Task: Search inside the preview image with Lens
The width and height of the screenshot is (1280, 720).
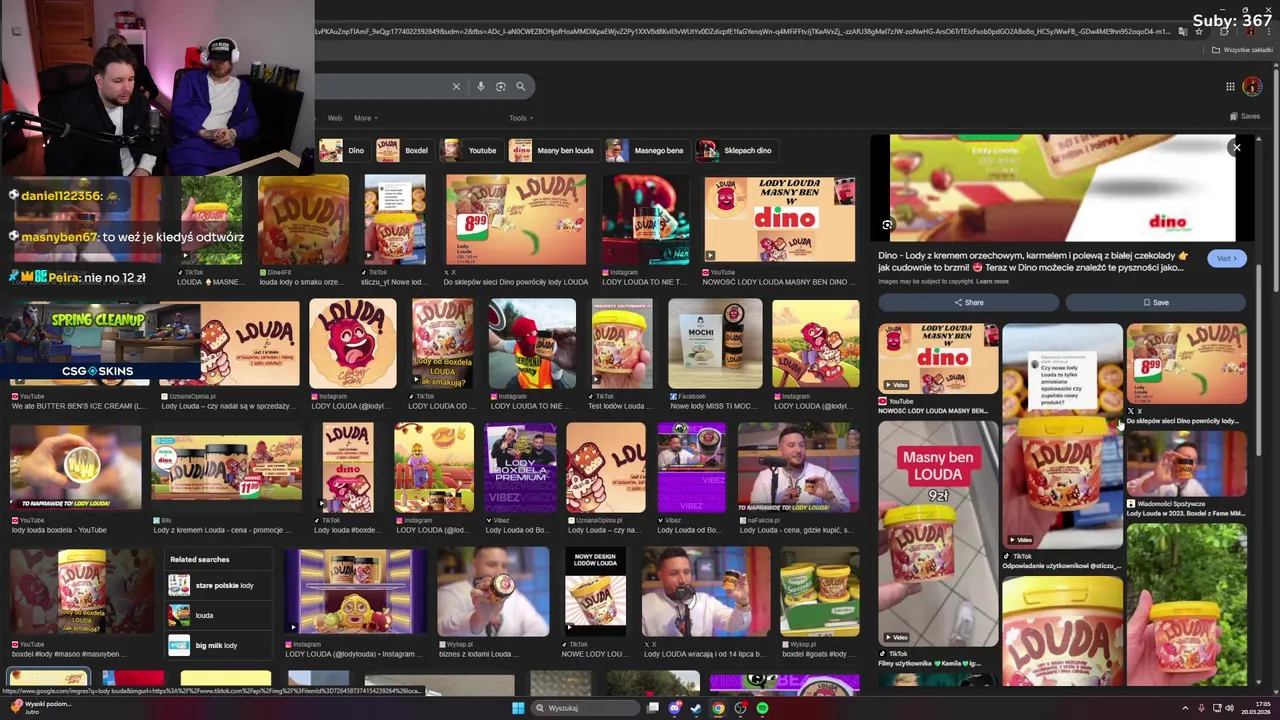Action: coord(887,225)
